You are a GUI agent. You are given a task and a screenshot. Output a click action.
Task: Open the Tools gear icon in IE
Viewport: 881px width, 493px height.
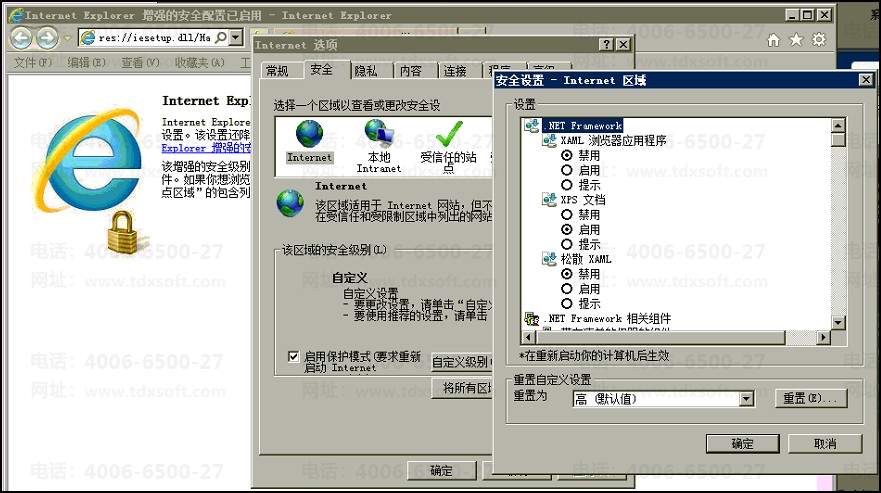click(819, 40)
